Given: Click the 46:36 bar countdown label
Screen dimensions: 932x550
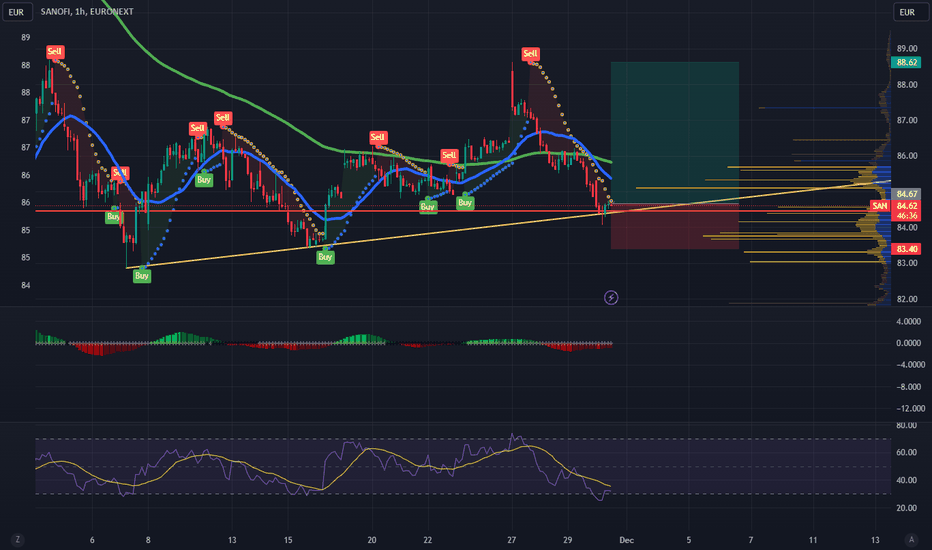Looking at the screenshot, I should point(906,215).
